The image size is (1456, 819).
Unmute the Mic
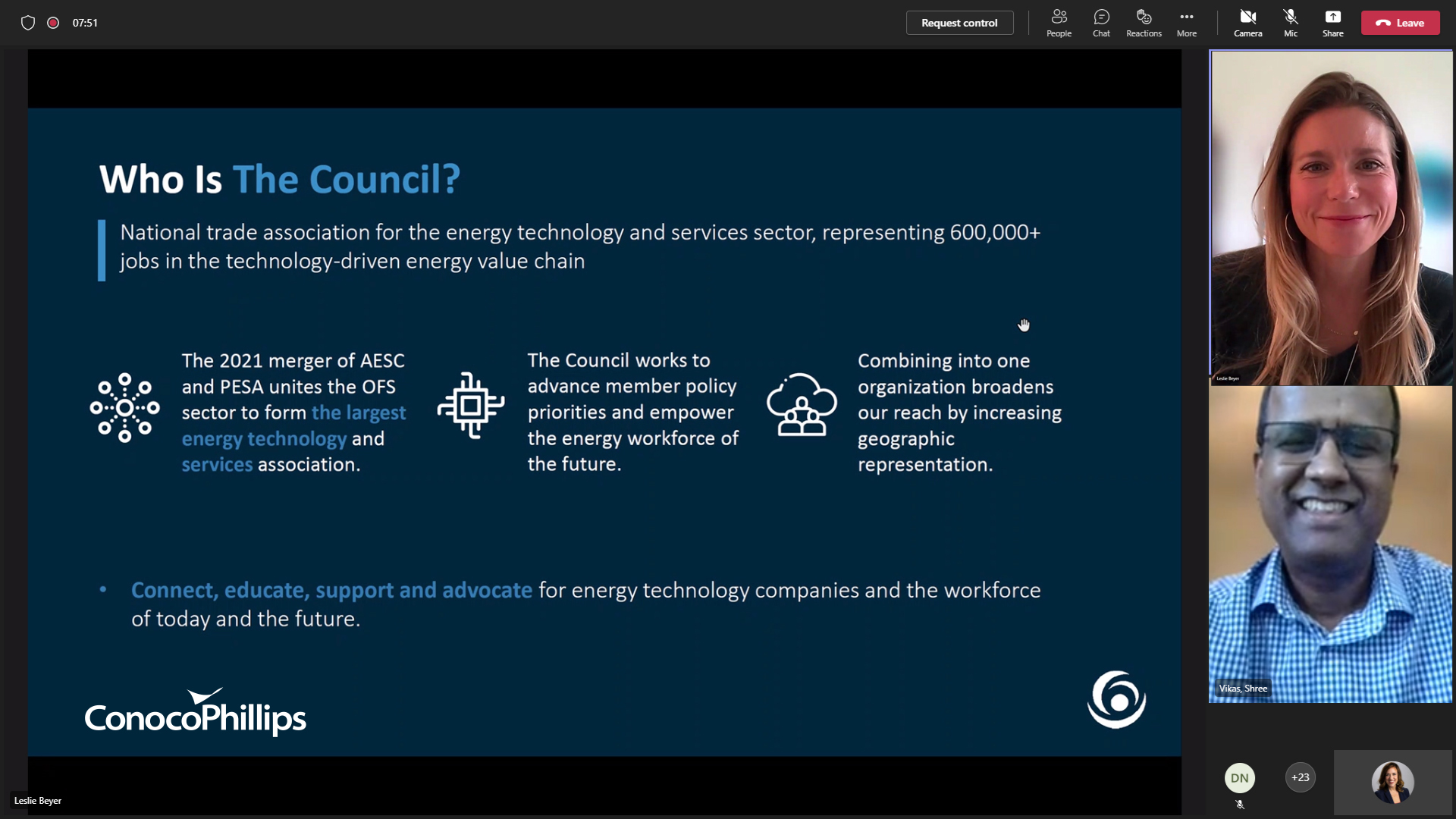click(x=1290, y=23)
